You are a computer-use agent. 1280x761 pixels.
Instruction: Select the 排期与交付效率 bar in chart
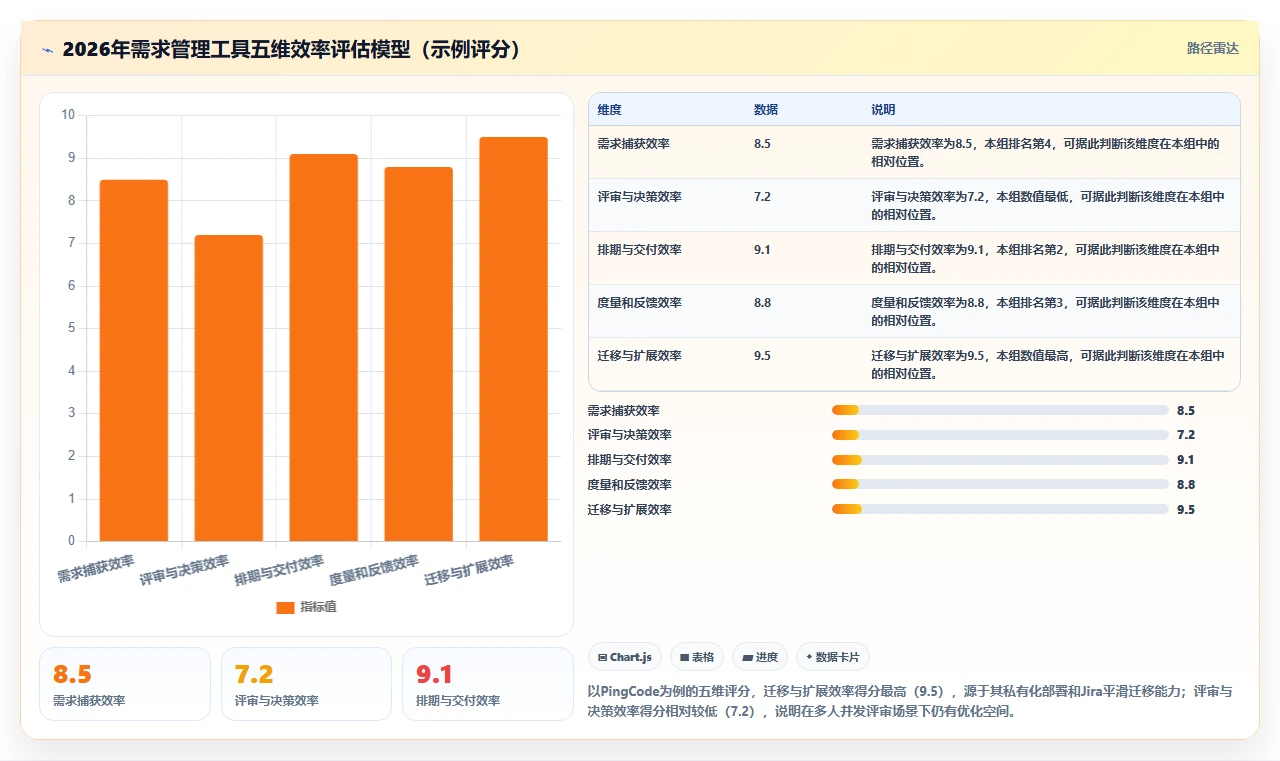point(324,347)
